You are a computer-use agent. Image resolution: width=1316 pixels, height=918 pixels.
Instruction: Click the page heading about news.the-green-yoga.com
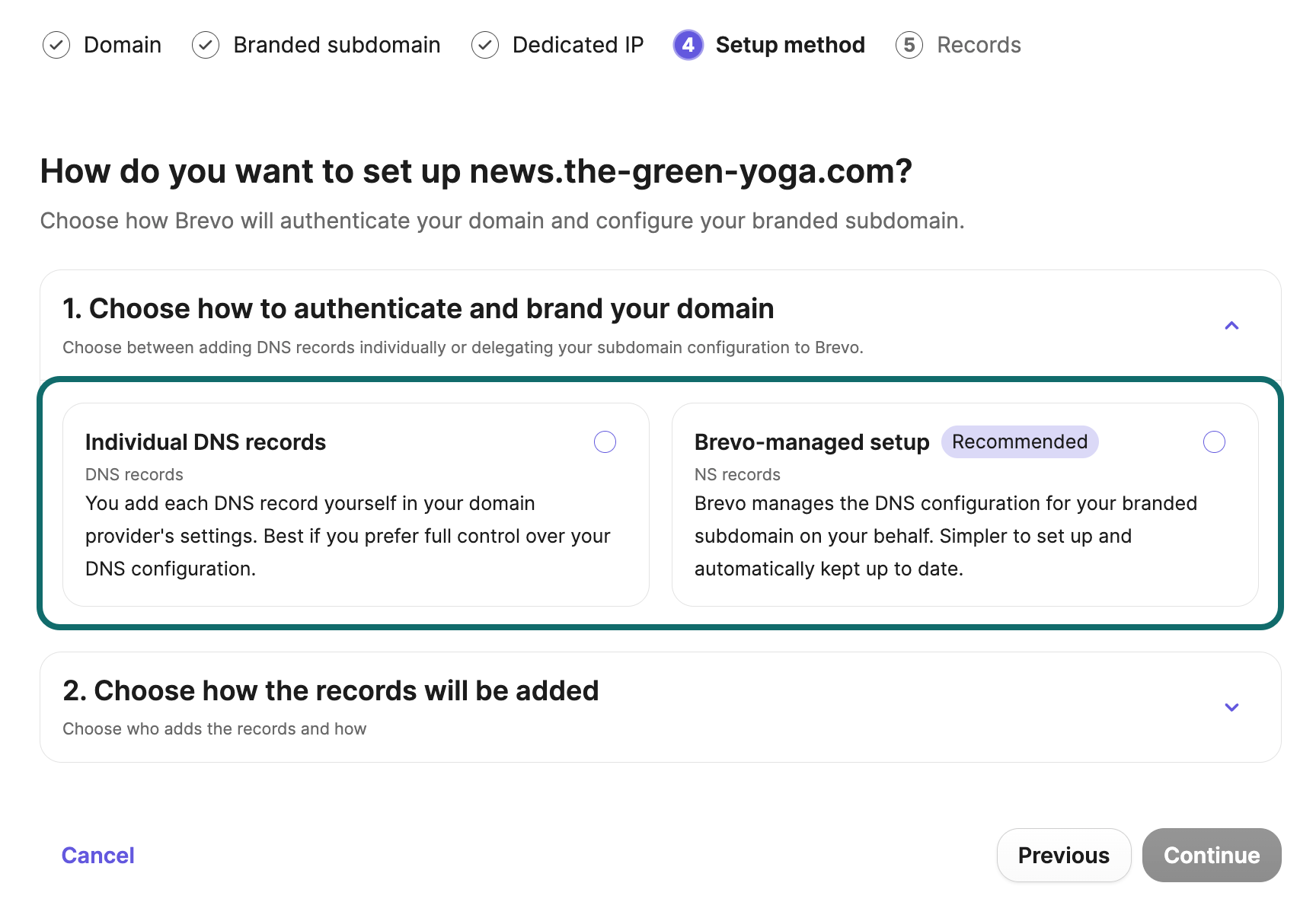[x=476, y=171]
